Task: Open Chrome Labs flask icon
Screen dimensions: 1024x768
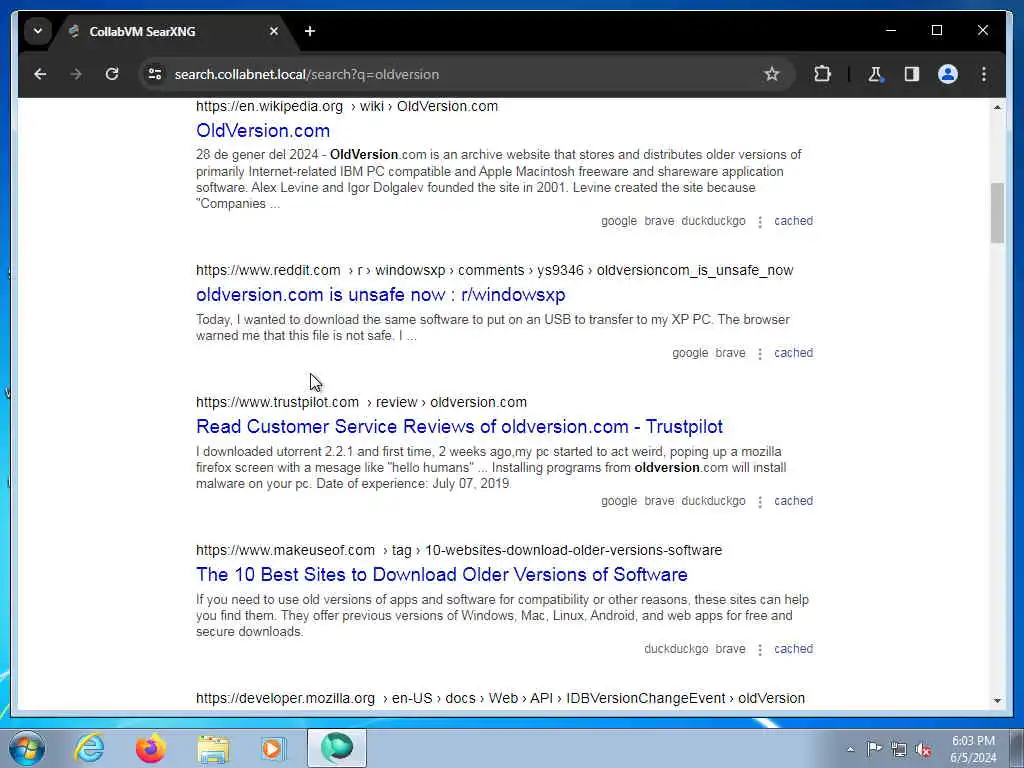Action: 875,74
